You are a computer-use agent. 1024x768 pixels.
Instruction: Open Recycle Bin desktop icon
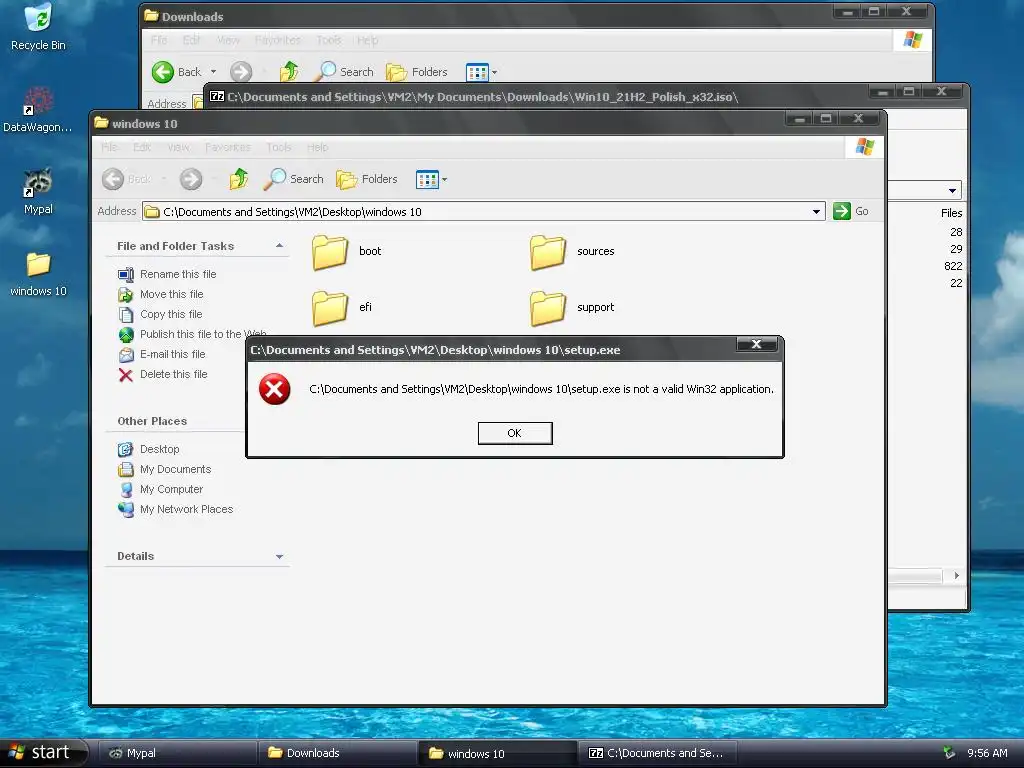(x=38, y=27)
